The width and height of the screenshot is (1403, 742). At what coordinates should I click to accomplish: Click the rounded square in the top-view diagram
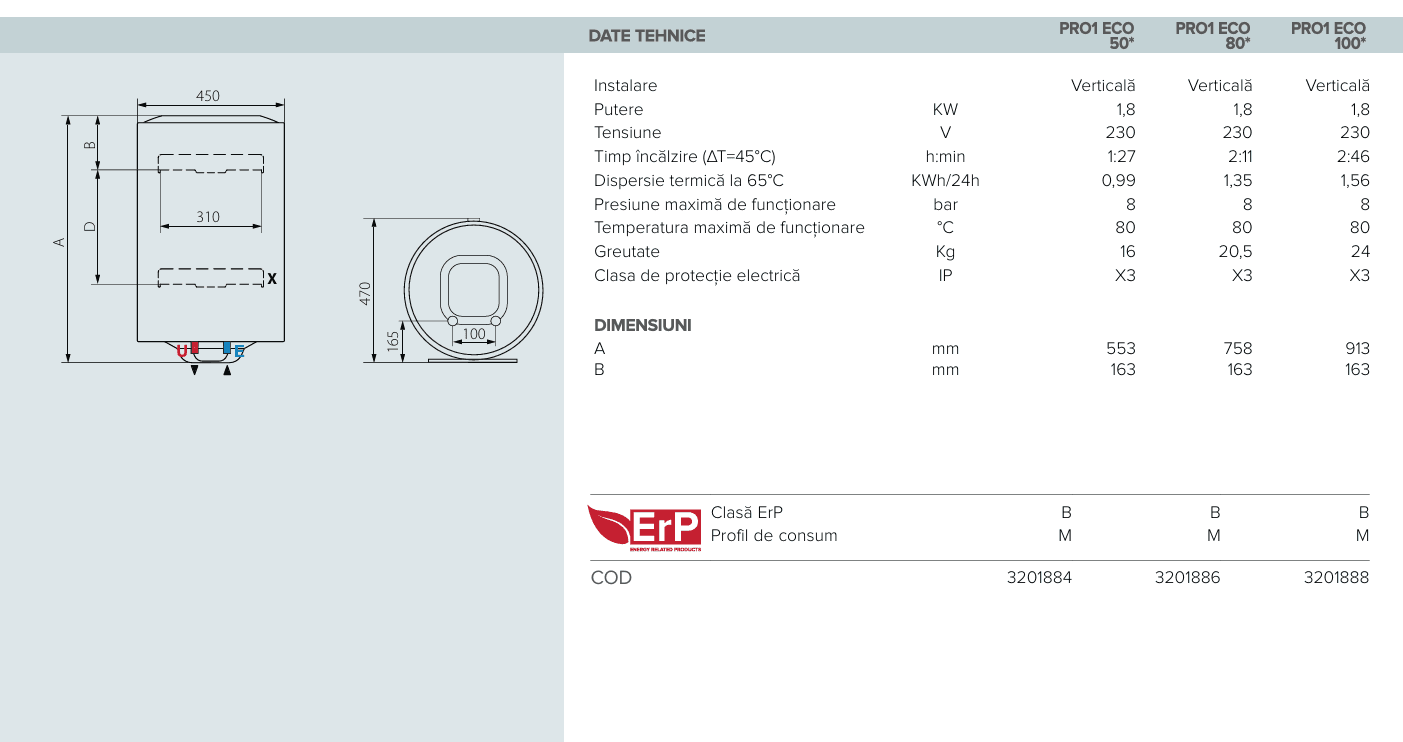click(473, 288)
